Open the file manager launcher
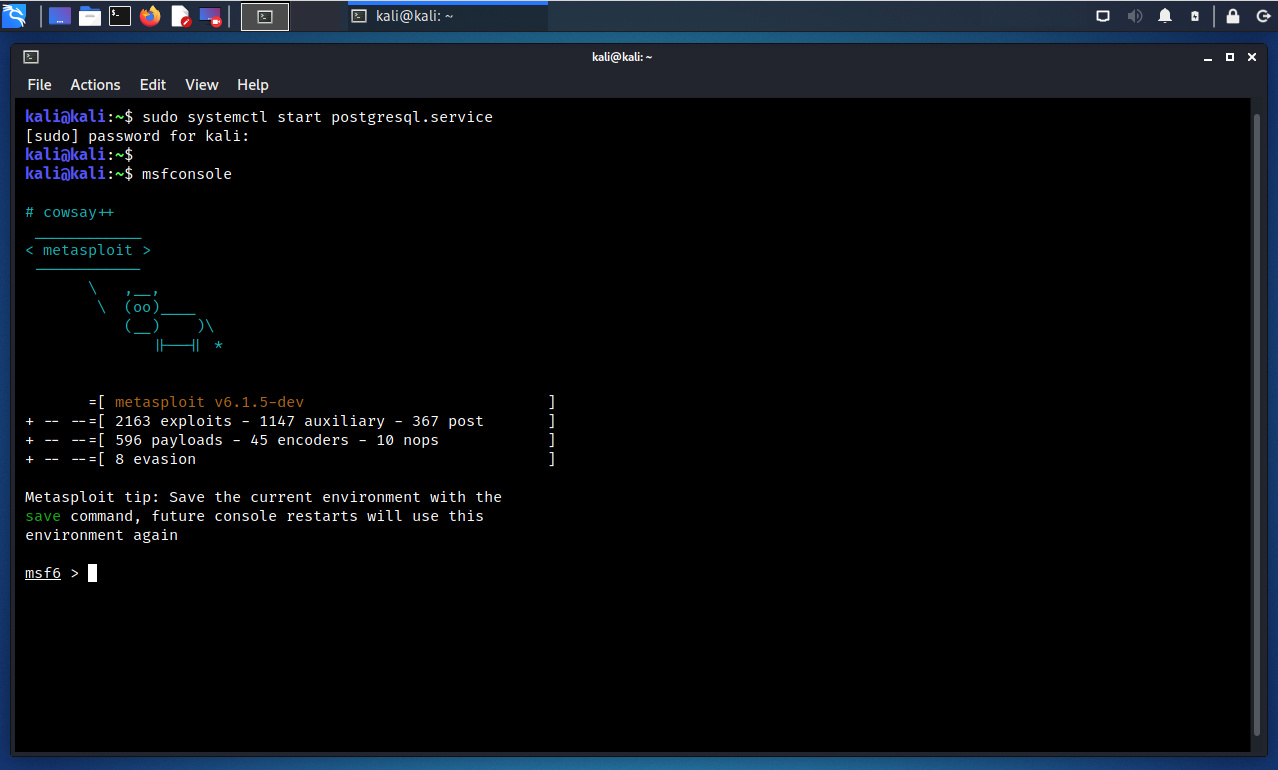 [x=90, y=16]
